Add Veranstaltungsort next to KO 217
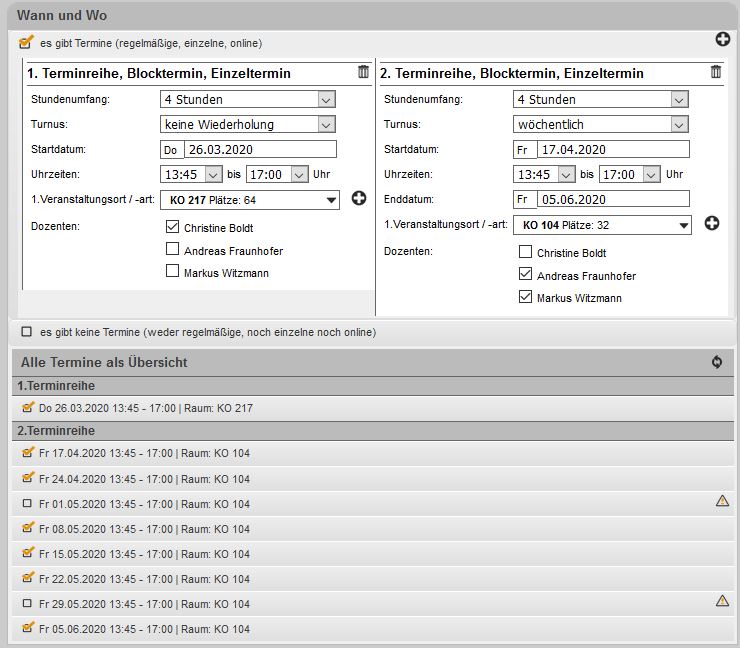The height and width of the screenshot is (648, 740). click(359, 199)
